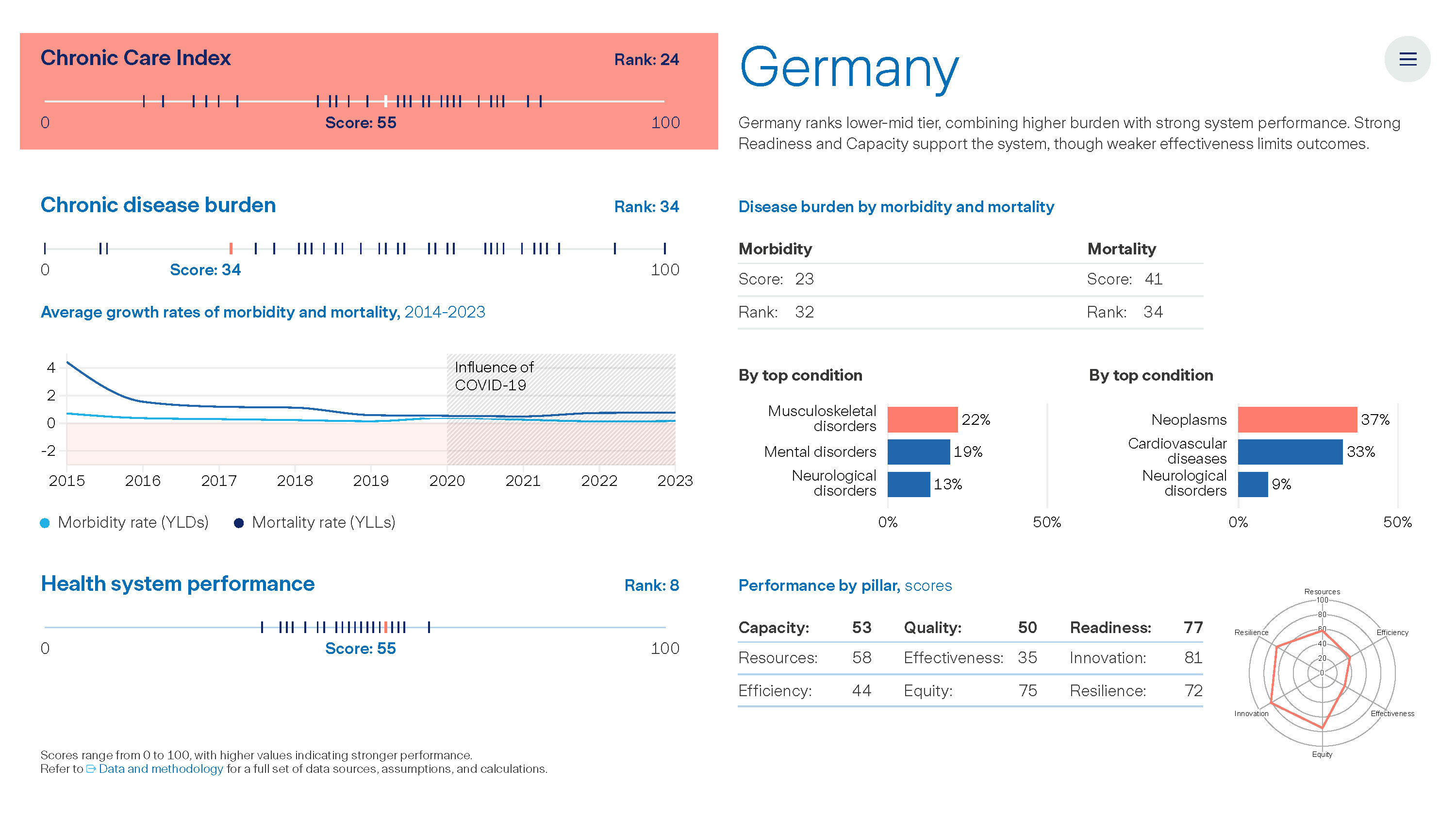1456x819 pixels.
Task: Click the mortality Neurological disorders 9% bar
Action: point(1253,485)
